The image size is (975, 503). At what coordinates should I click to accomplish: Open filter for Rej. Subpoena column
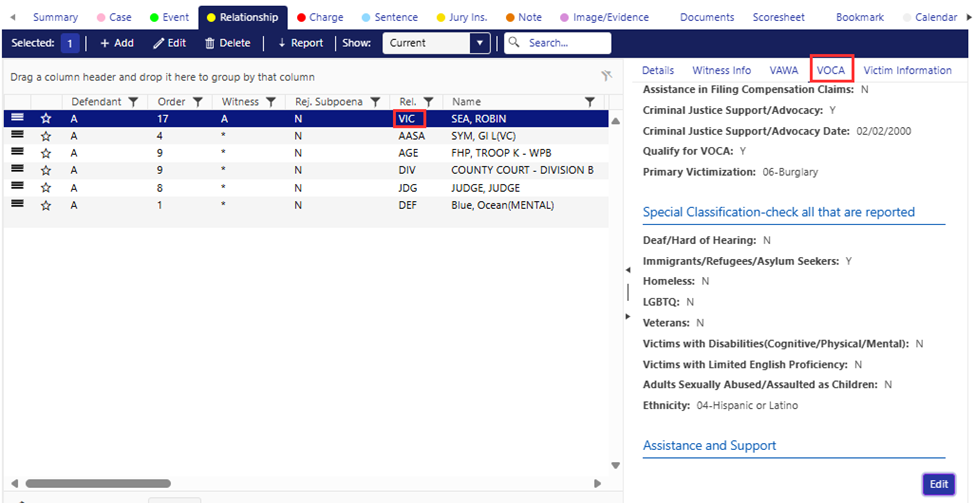375,102
